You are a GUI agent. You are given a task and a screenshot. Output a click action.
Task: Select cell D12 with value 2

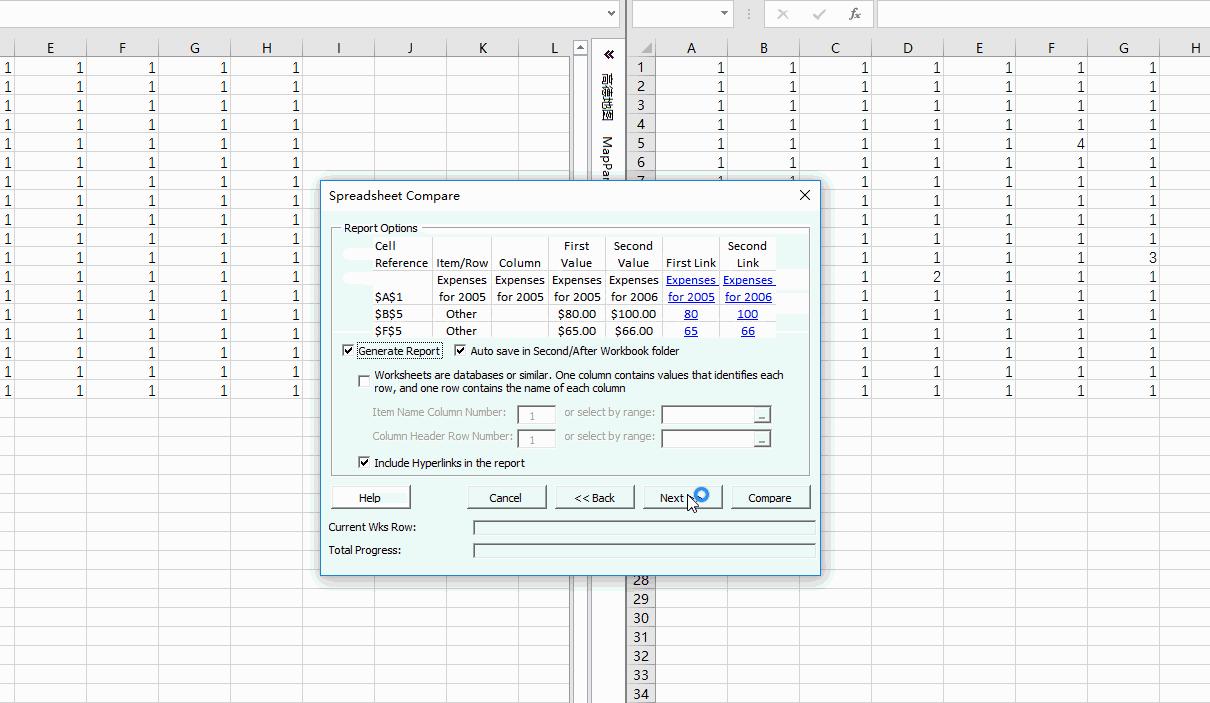tap(907, 277)
